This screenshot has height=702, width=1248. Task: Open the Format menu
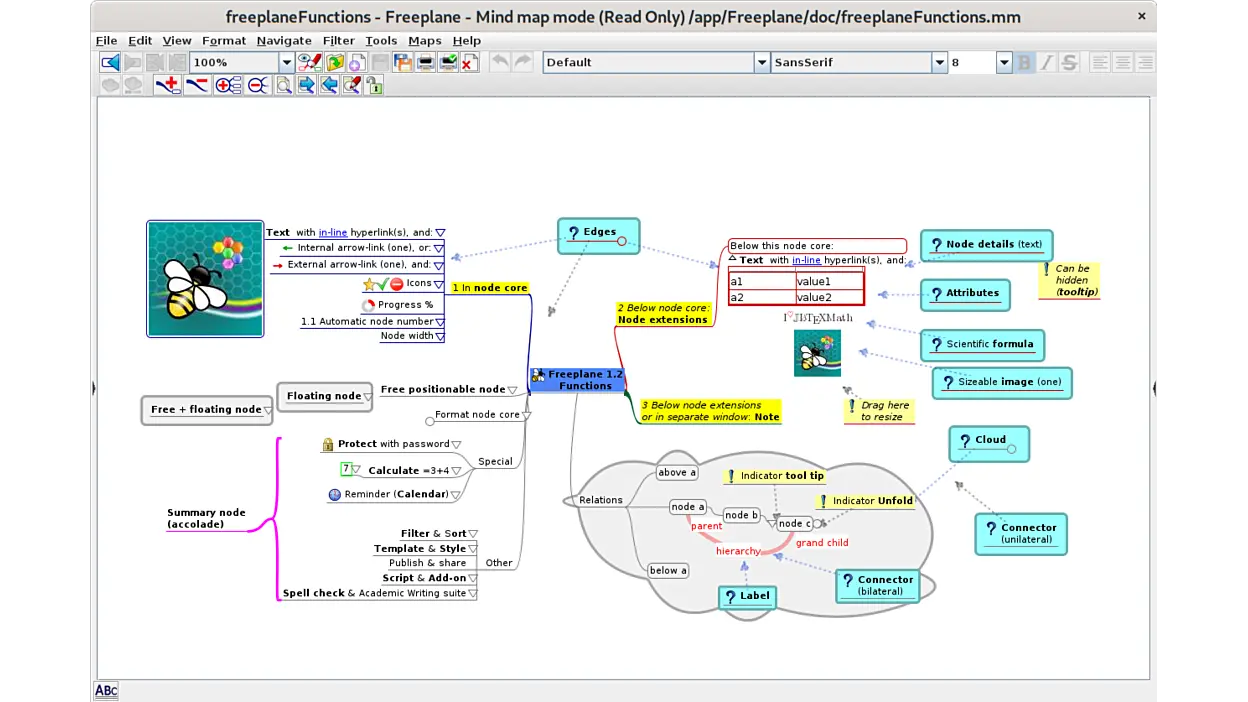(224, 40)
